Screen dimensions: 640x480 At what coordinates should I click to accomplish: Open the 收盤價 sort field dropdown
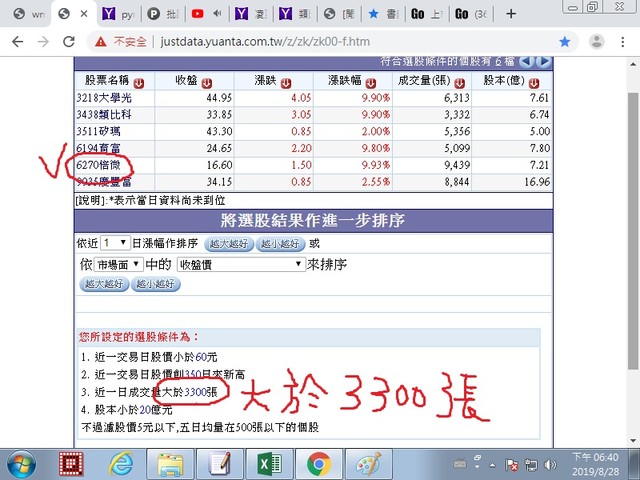coord(240,265)
